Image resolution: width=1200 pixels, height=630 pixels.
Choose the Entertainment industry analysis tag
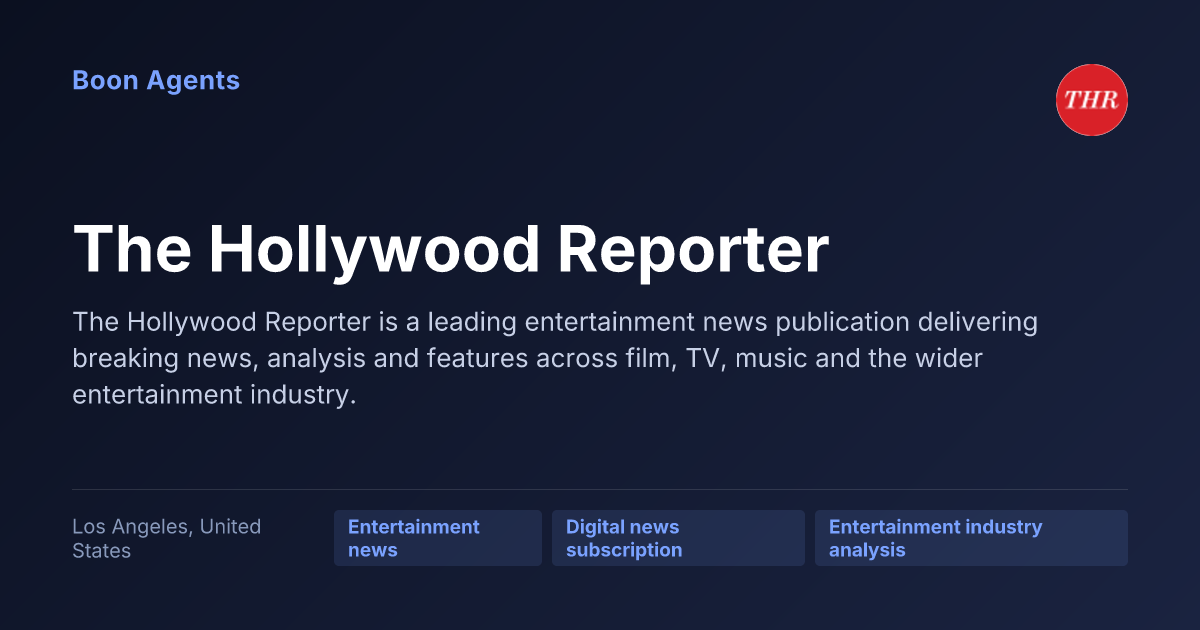pyautogui.click(x=971, y=538)
